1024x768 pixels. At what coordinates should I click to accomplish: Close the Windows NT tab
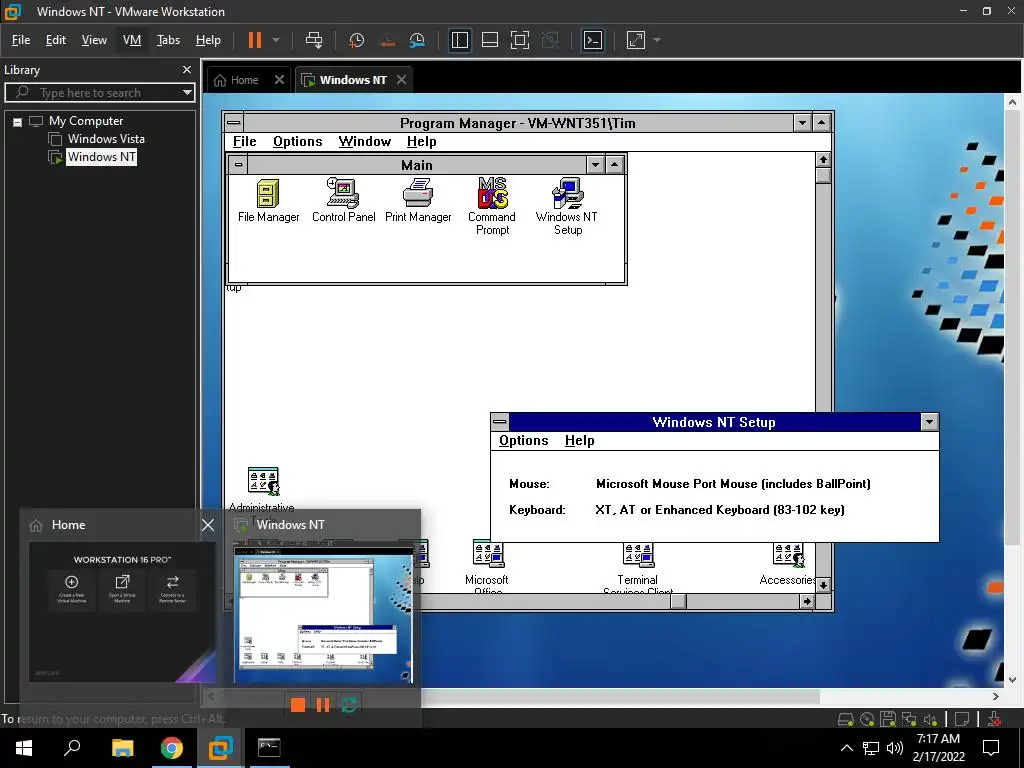402,80
